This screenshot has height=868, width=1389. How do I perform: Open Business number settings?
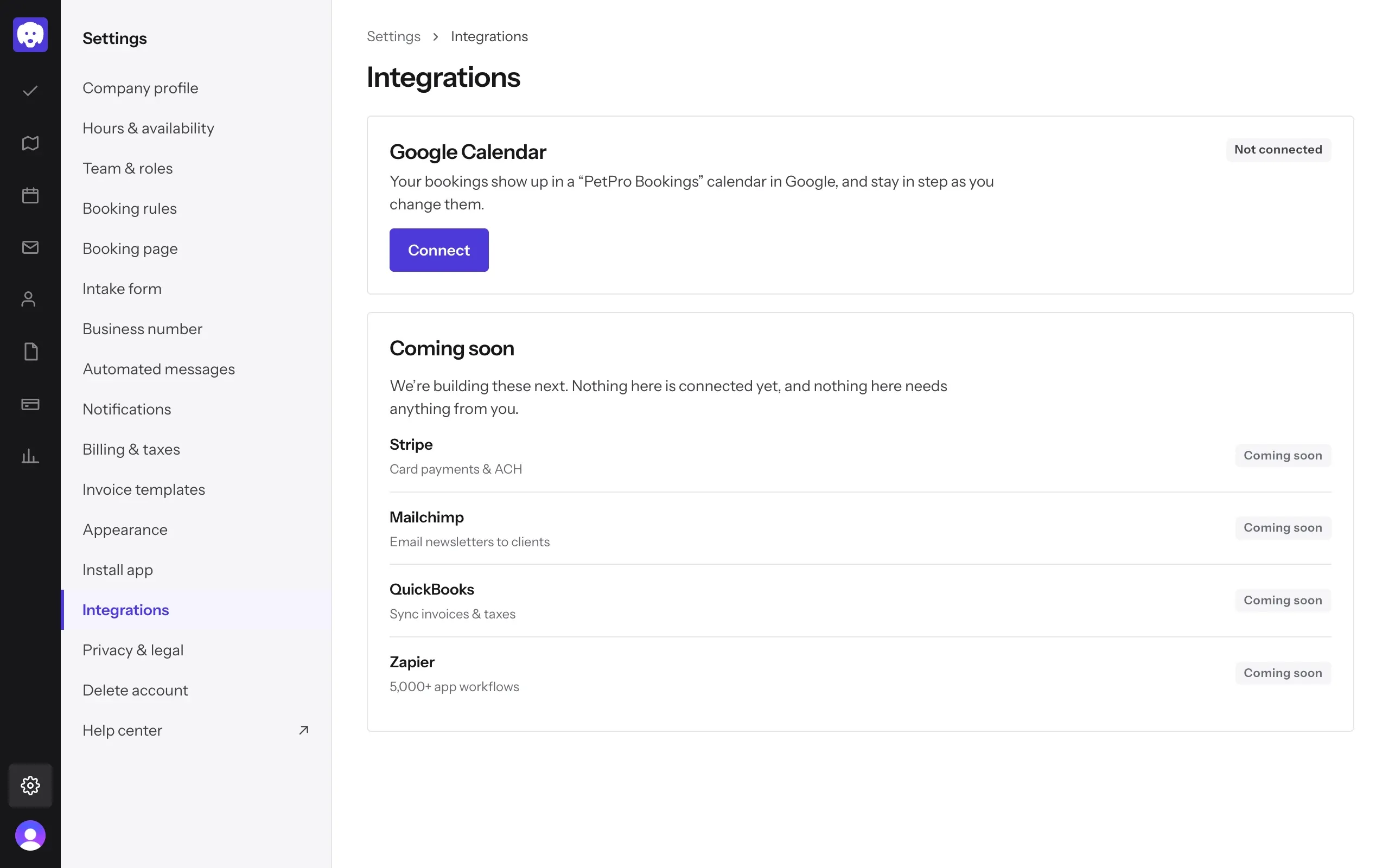pyautogui.click(x=196, y=329)
